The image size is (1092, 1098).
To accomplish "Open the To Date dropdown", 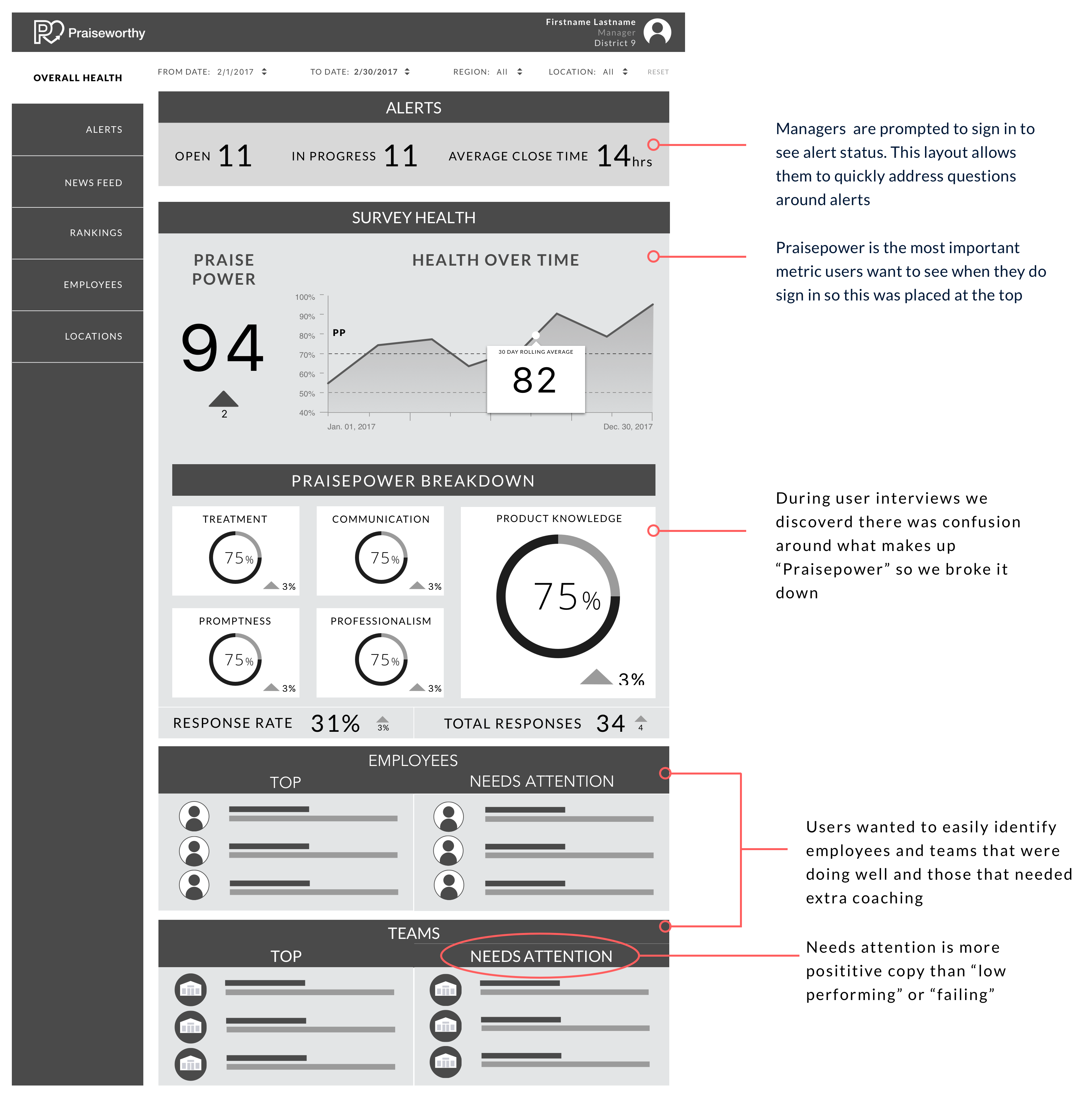I will 407,72.
